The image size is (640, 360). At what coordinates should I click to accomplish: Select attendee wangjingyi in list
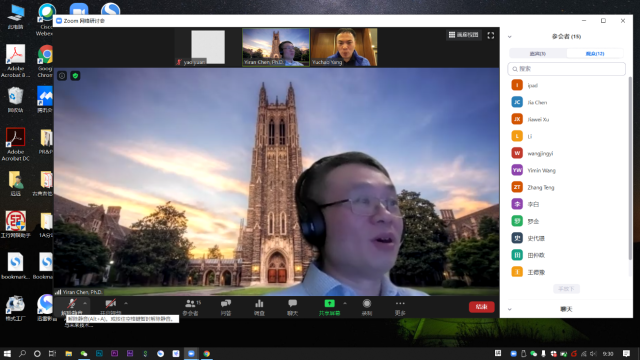pyautogui.click(x=567, y=153)
